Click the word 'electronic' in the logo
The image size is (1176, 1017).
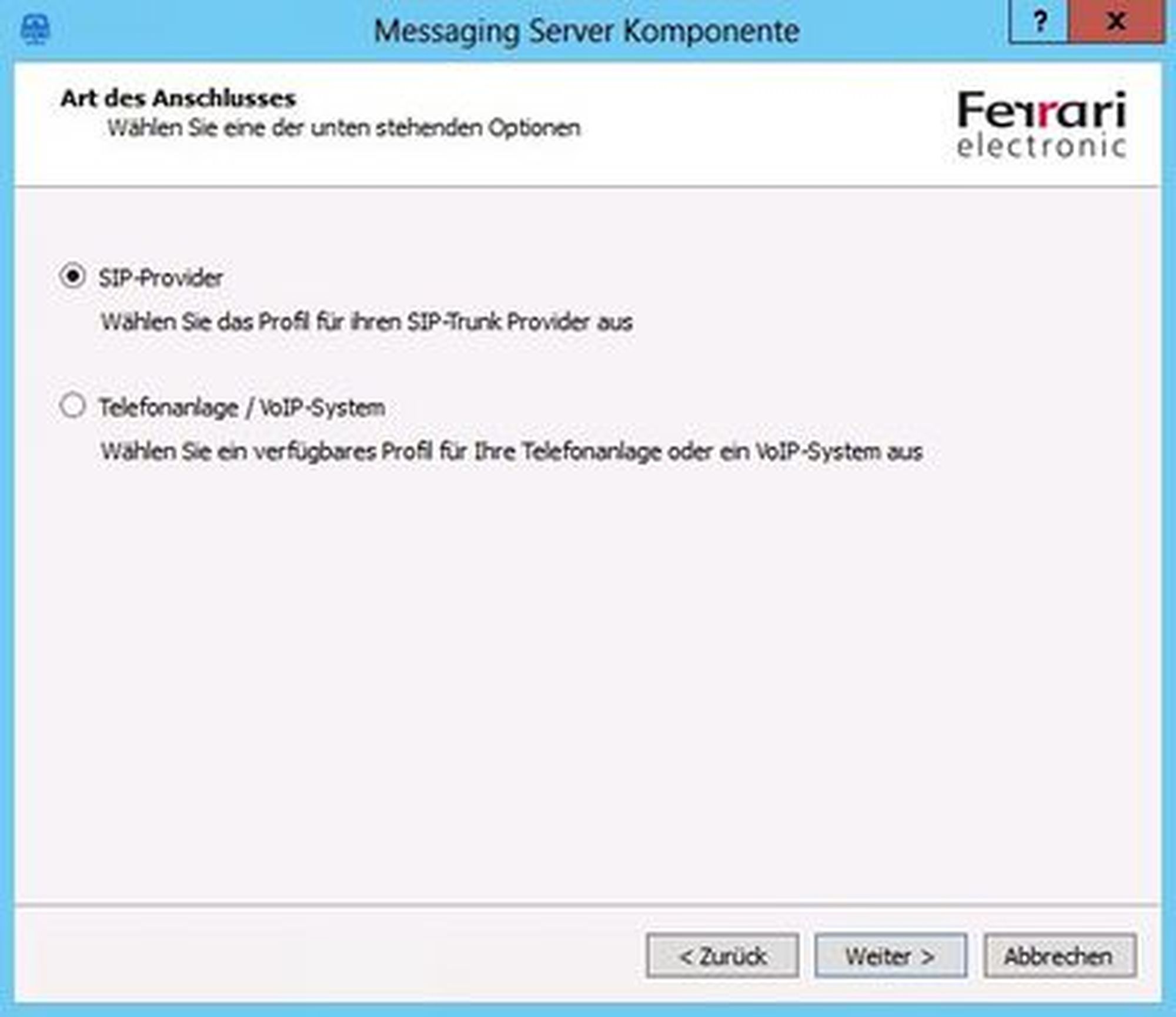click(x=1041, y=146)
